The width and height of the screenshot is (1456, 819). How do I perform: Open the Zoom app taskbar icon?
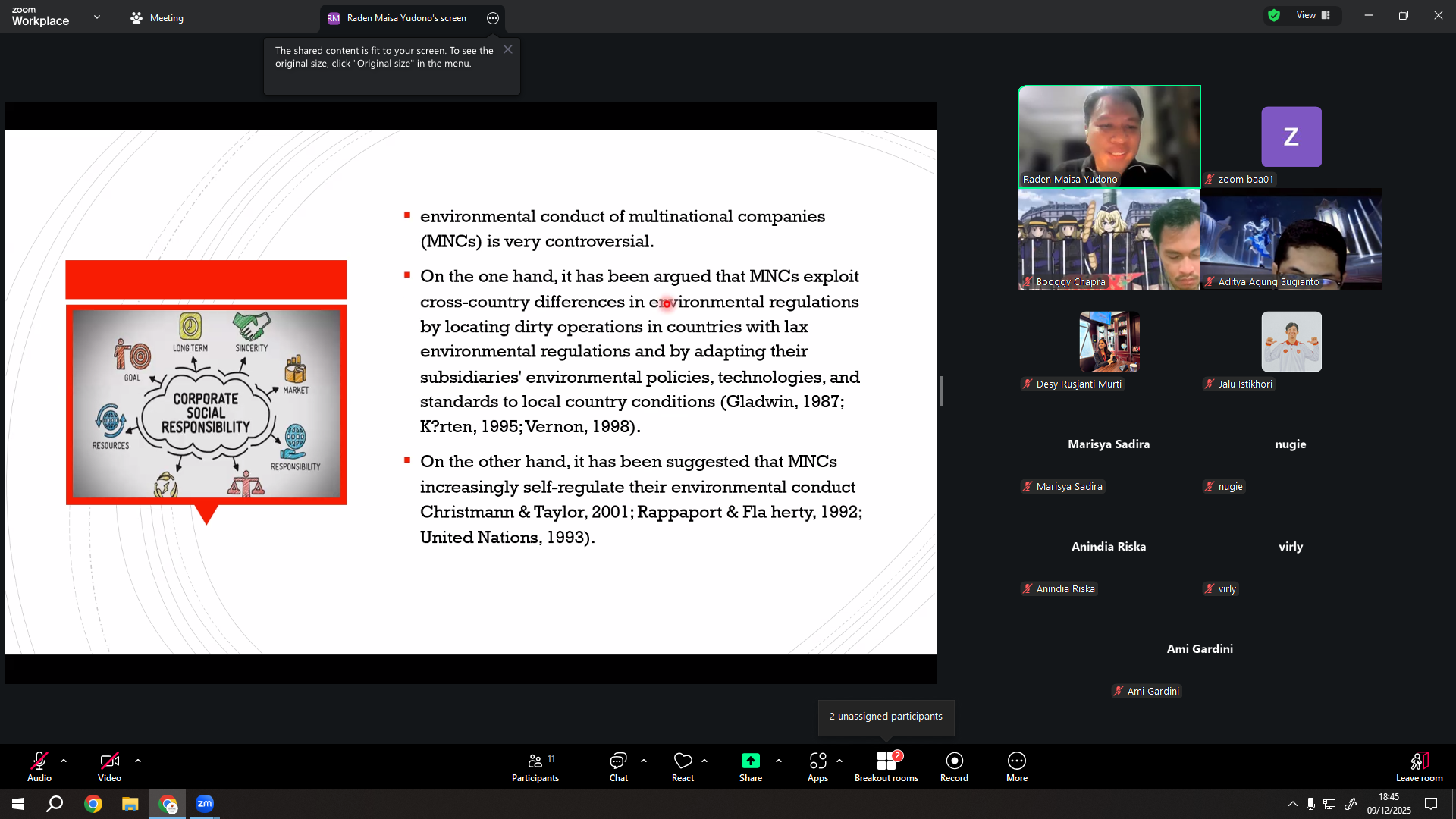click(x=205, y=804)
